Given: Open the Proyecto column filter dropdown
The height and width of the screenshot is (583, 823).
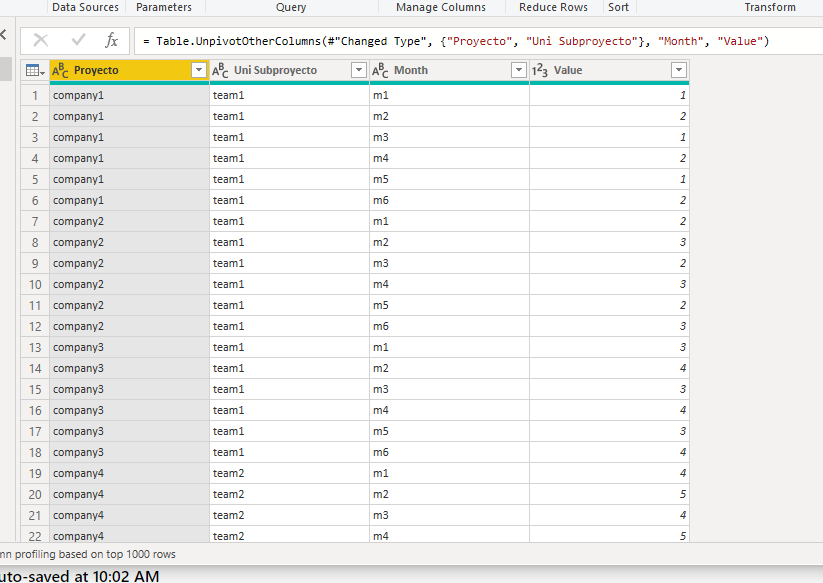Looking at the screenshot, I should tap(199, 70).
